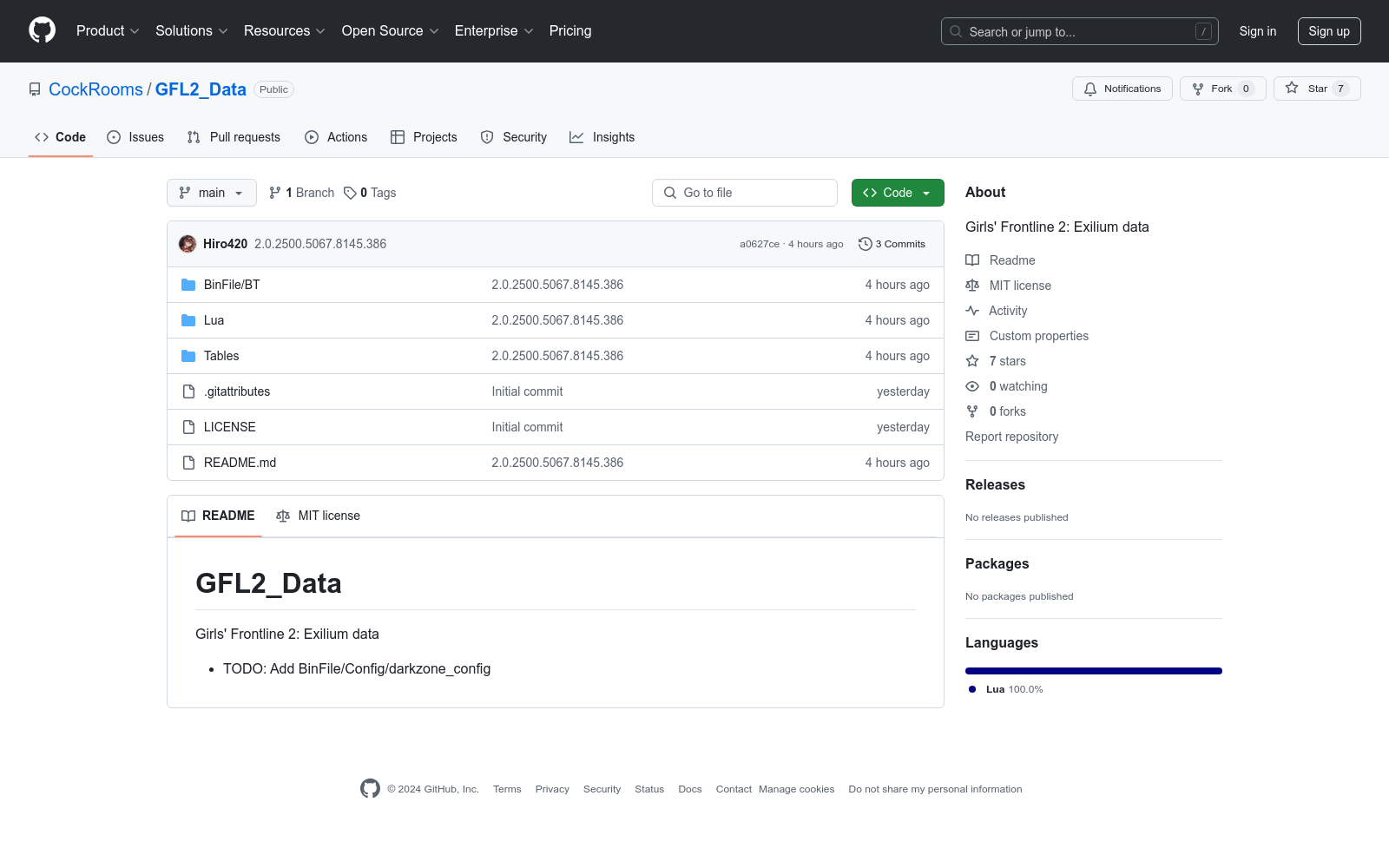Click the search magnifier icon in header

(x=956, y=31)
